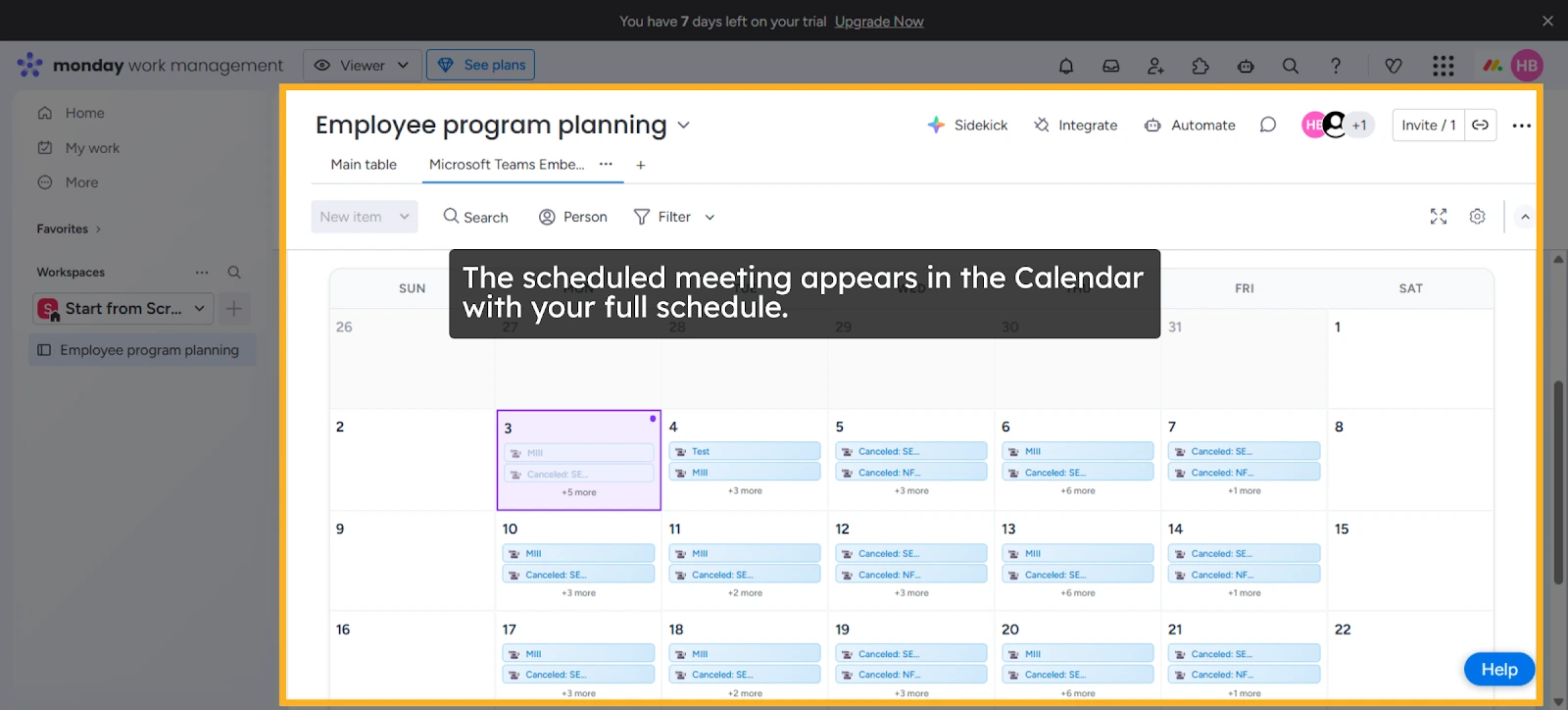Click the invite members icon
Viewport: 1568px width, 710px height.
pos(1154,65)
